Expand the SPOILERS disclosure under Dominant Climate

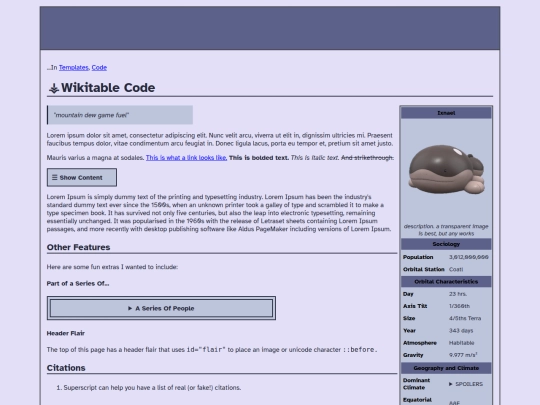[x=466, y=384]
